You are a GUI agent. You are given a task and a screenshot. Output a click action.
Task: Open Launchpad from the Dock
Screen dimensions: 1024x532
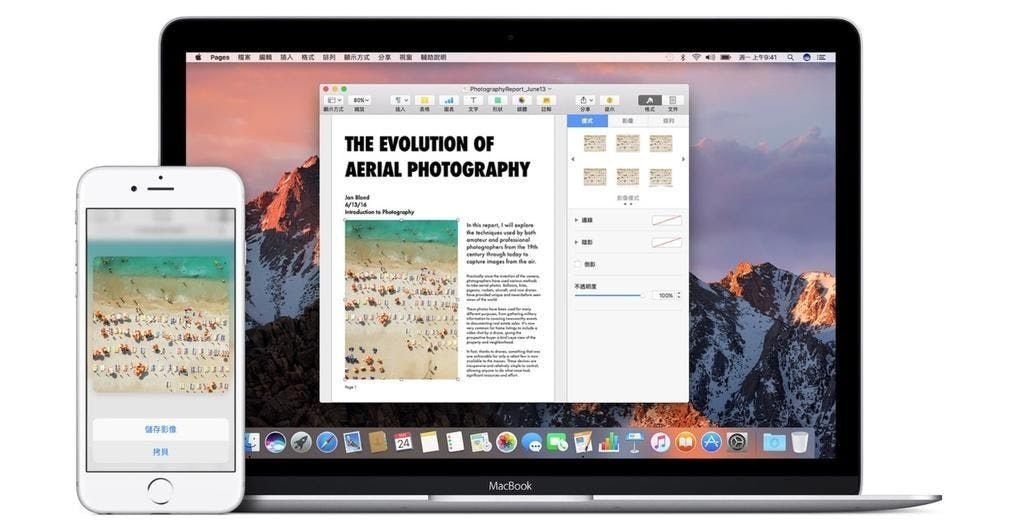(301, 443)
